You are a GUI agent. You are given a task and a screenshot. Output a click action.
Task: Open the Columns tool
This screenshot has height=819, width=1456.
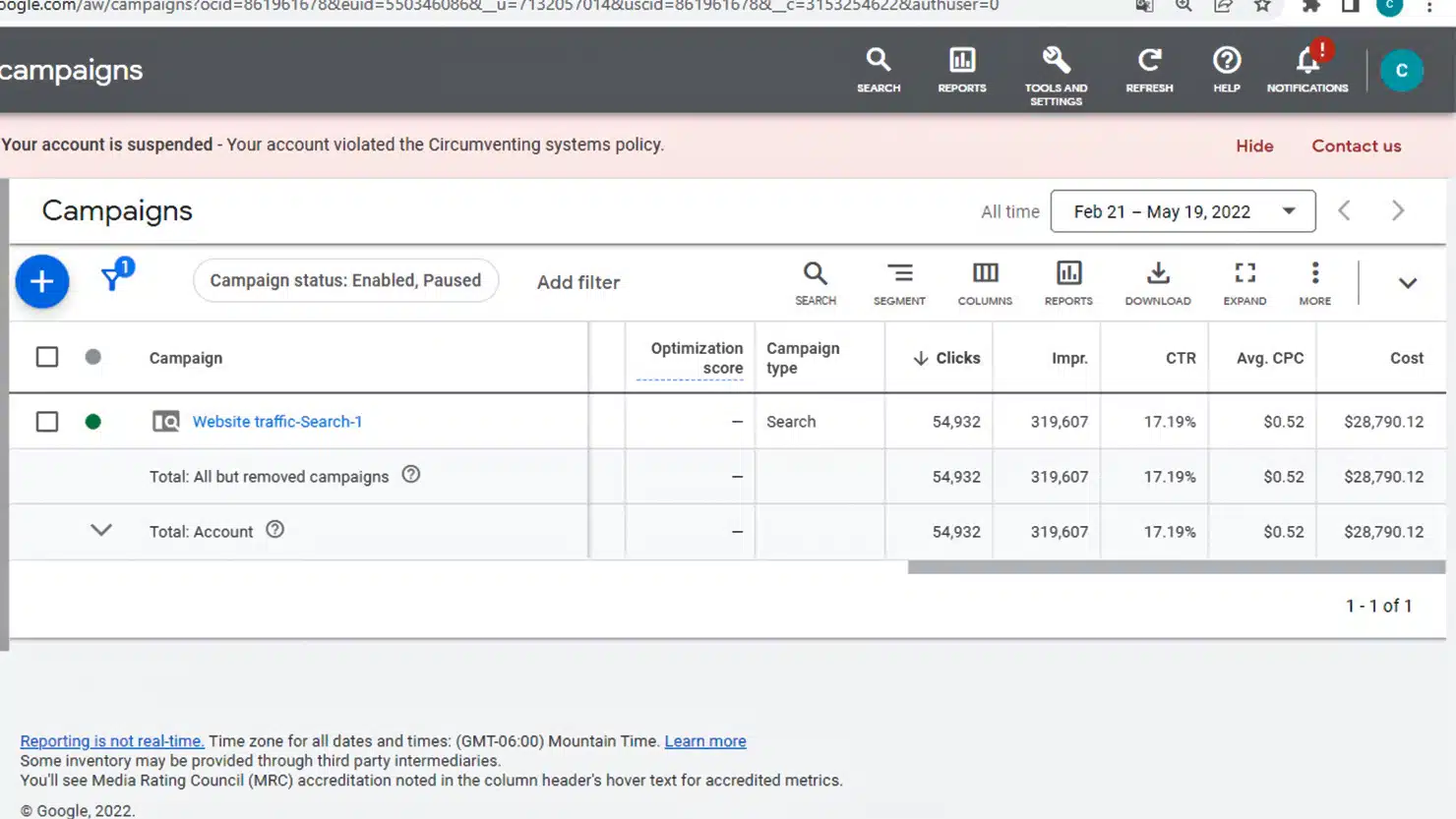[985, 283]
